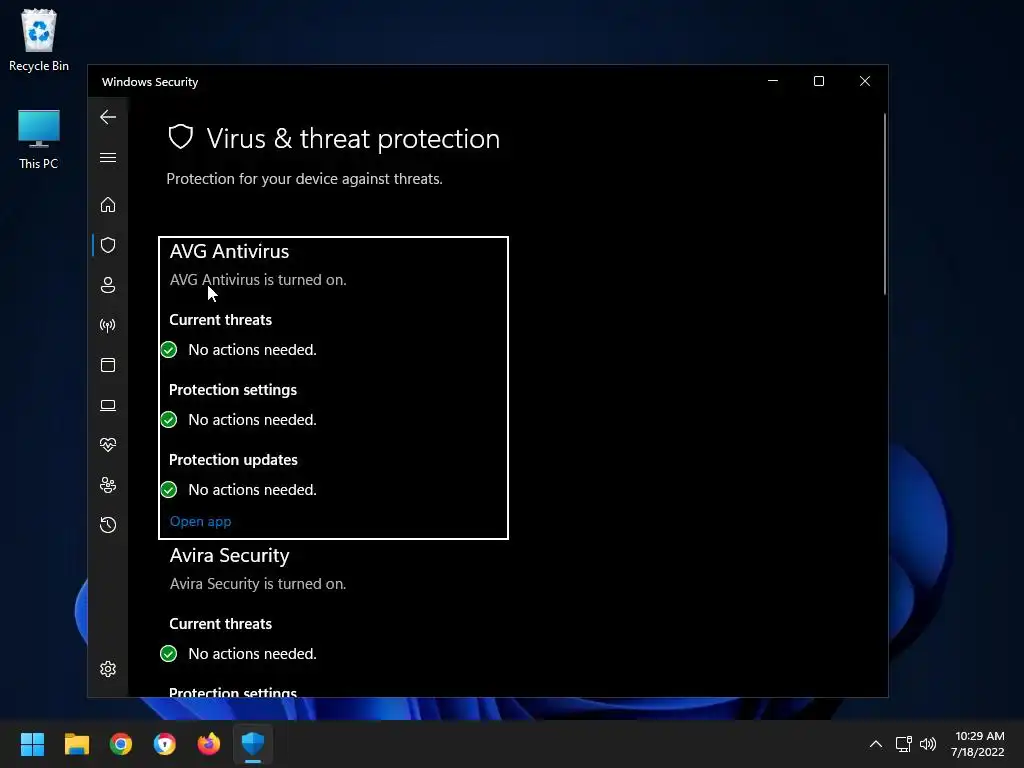Launch Google Chrome from taskbar
Viewport: 1024px width, 768px height.
click(121, 744)
